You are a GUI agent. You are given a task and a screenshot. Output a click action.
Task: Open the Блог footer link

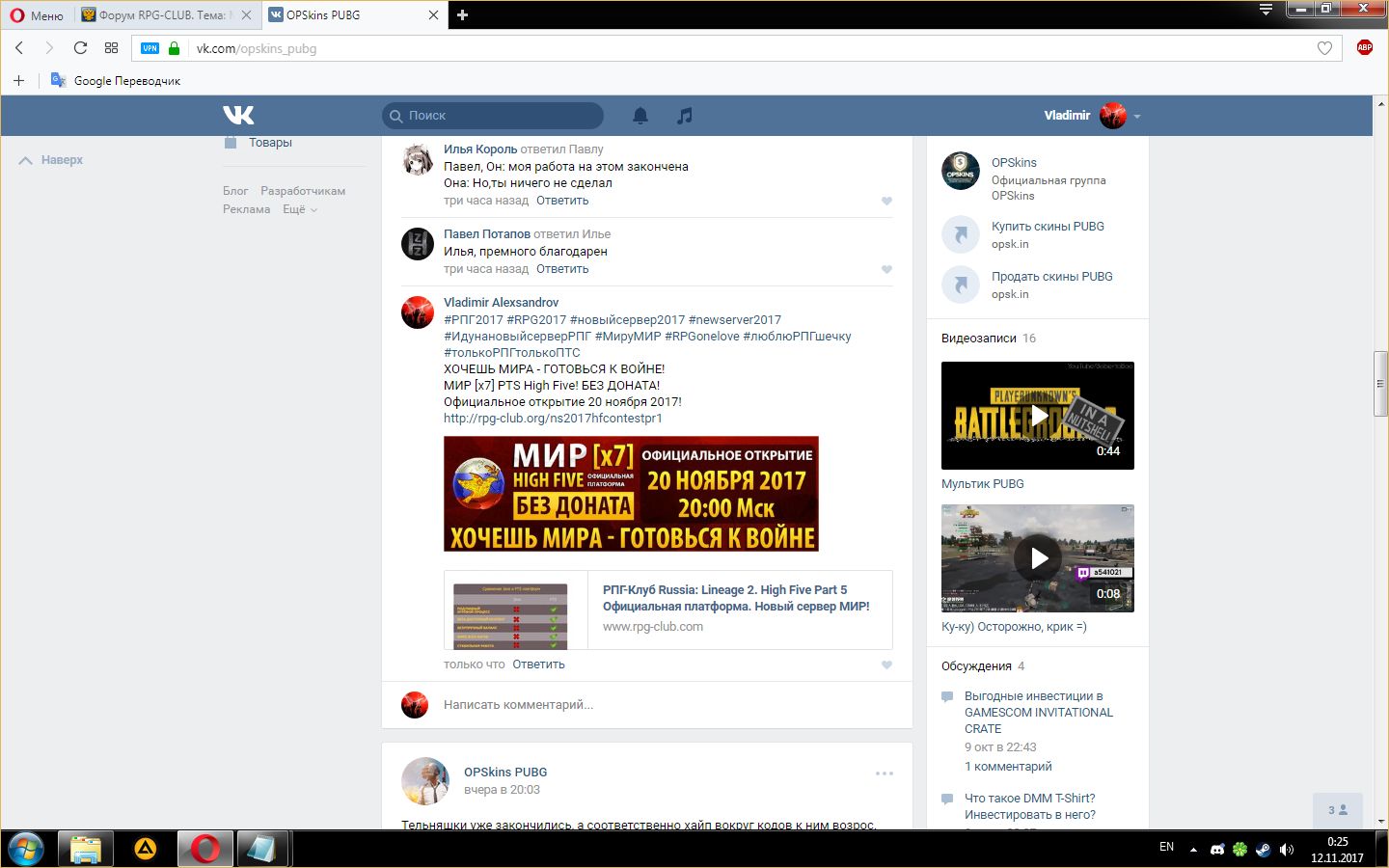point(235,191)
